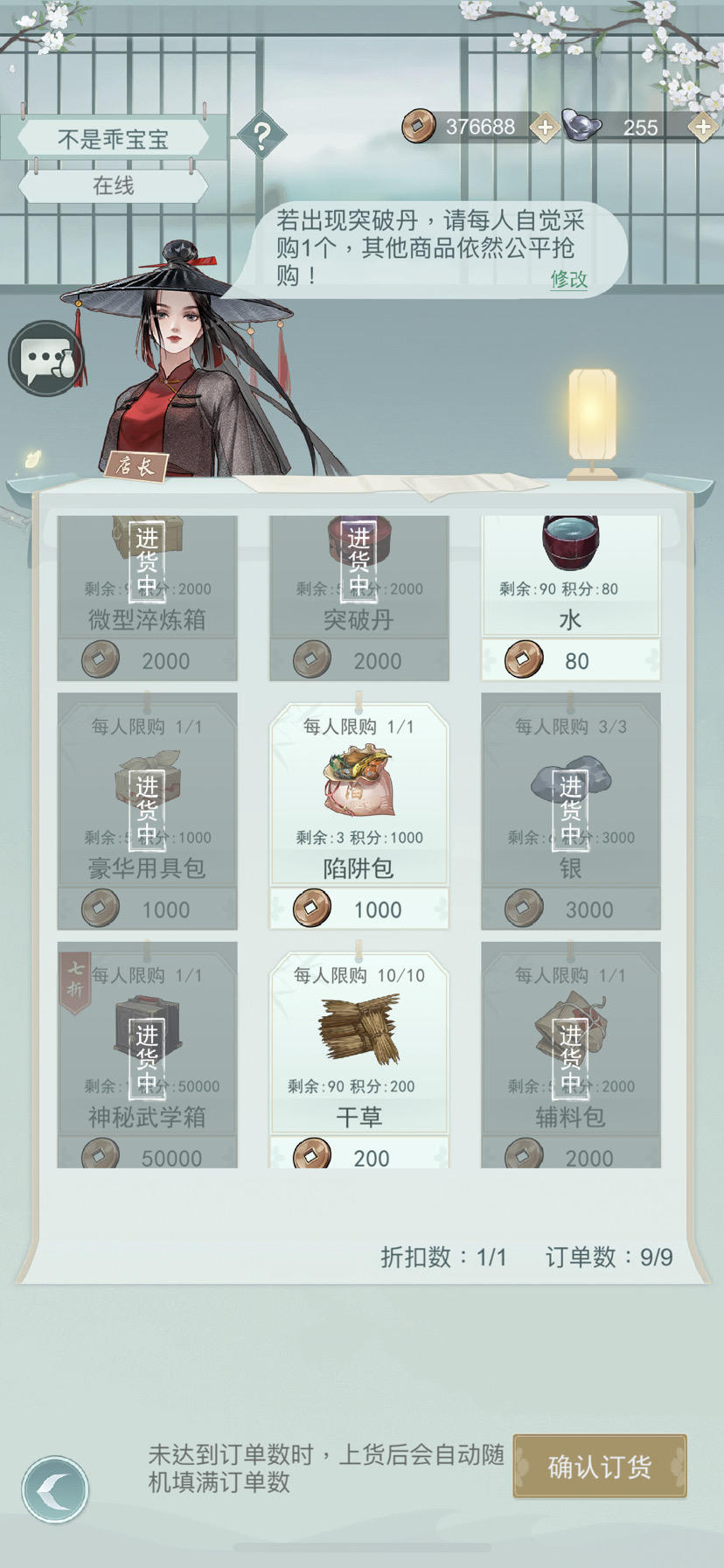724x1568 pixels.
Task: Tap the 200 coin price under 干草
Action: [x=359, y=1154]
